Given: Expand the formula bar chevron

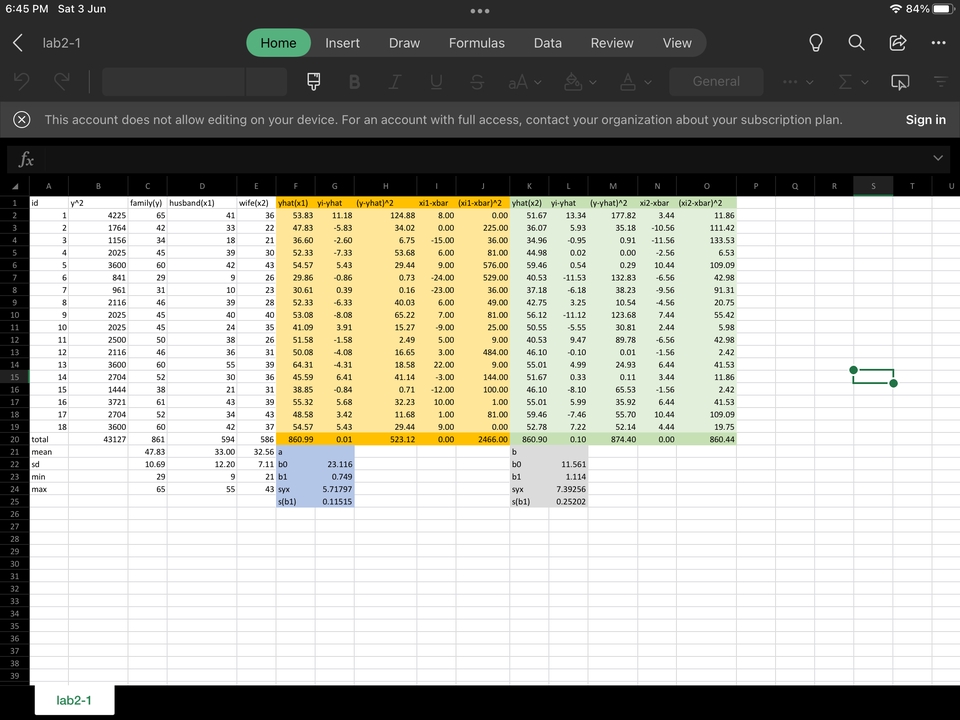Looking at the screenshot, I should click(x=937, y=158).
